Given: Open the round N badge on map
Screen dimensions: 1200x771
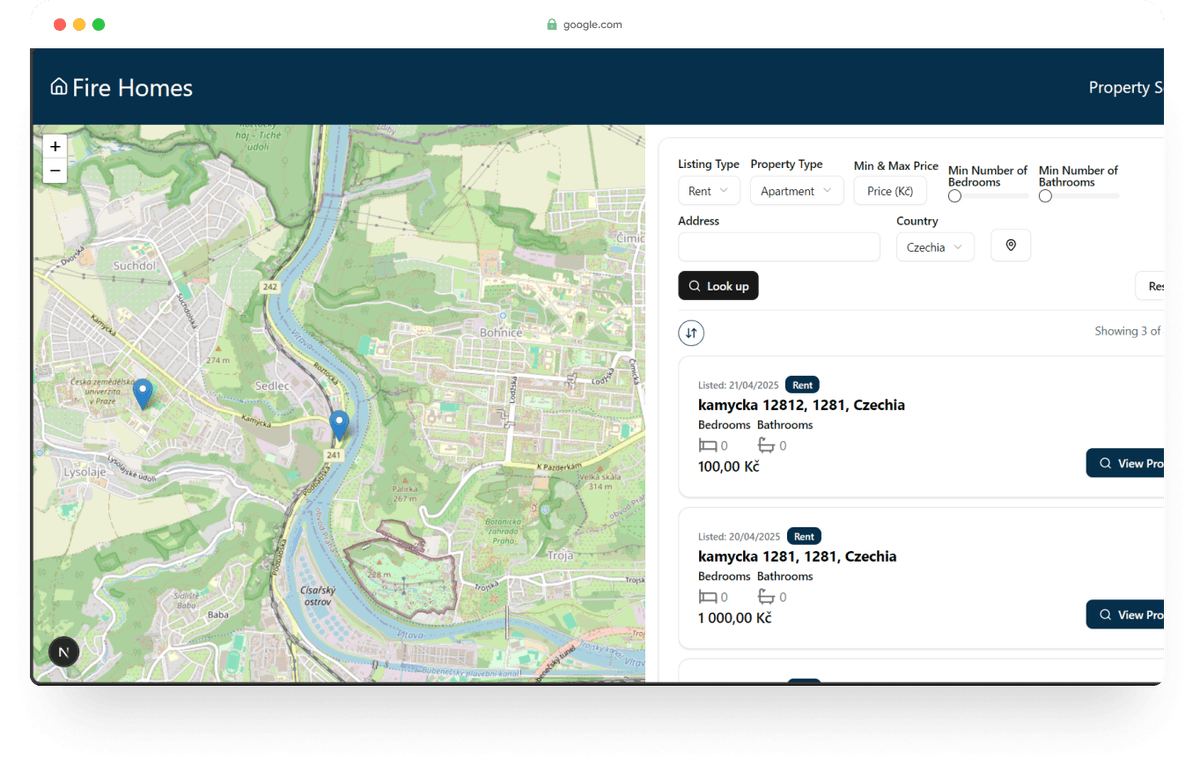Looking at the screenshot, I should point(64,652).
